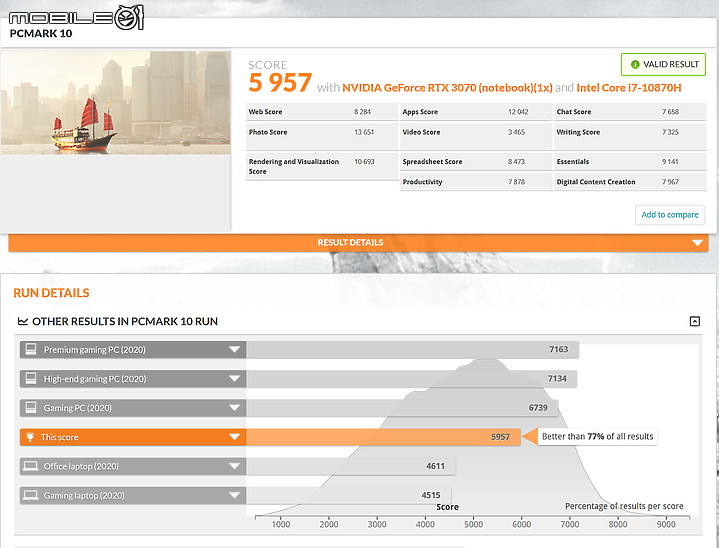Click the Mobile01 logo
The height and width of the screenshot is (548, 719).
tap(76, 18)
